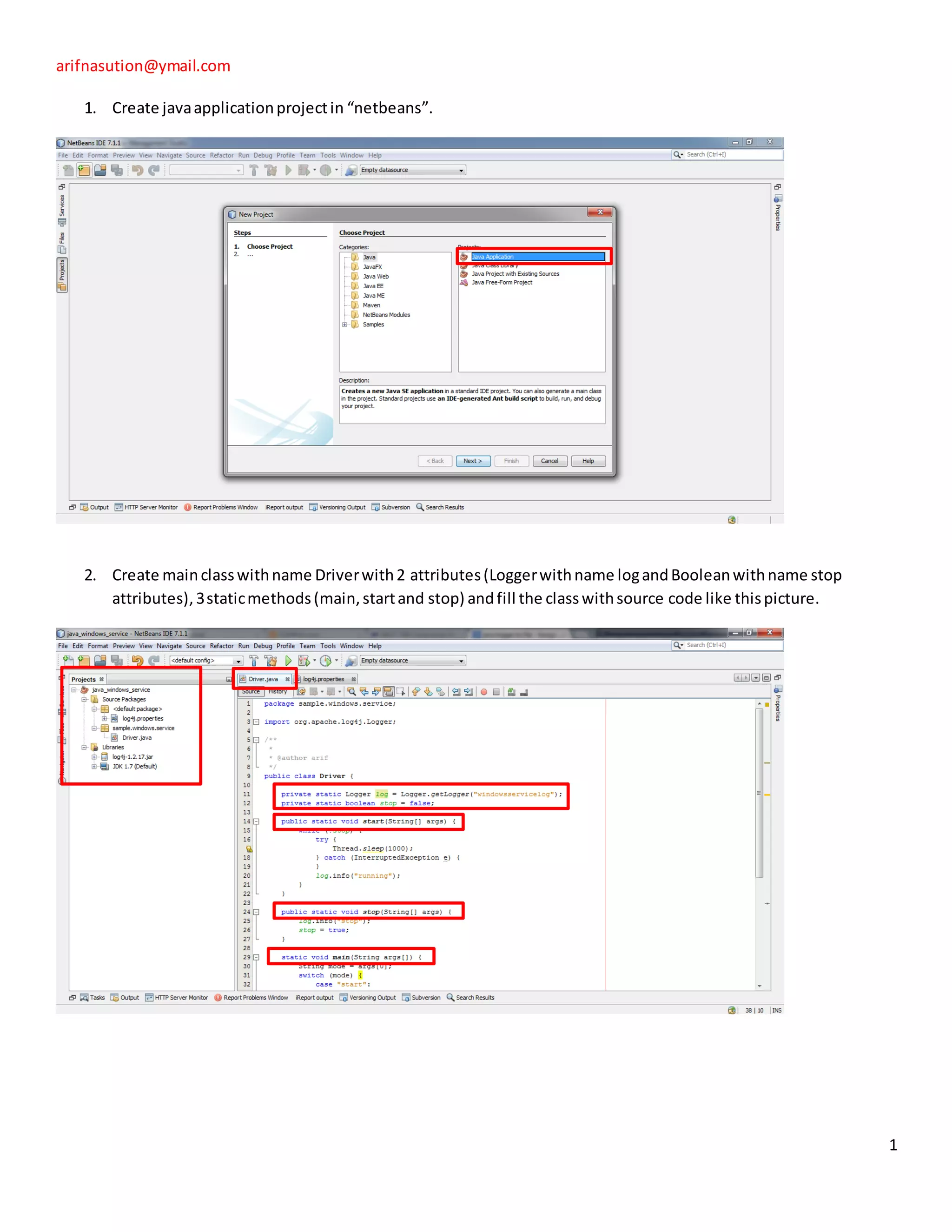Click Save All icon in java_windows_service window toolbar
Viewport: 952px width, 1232px height.
pyautogui.click(x=117, y=661)
